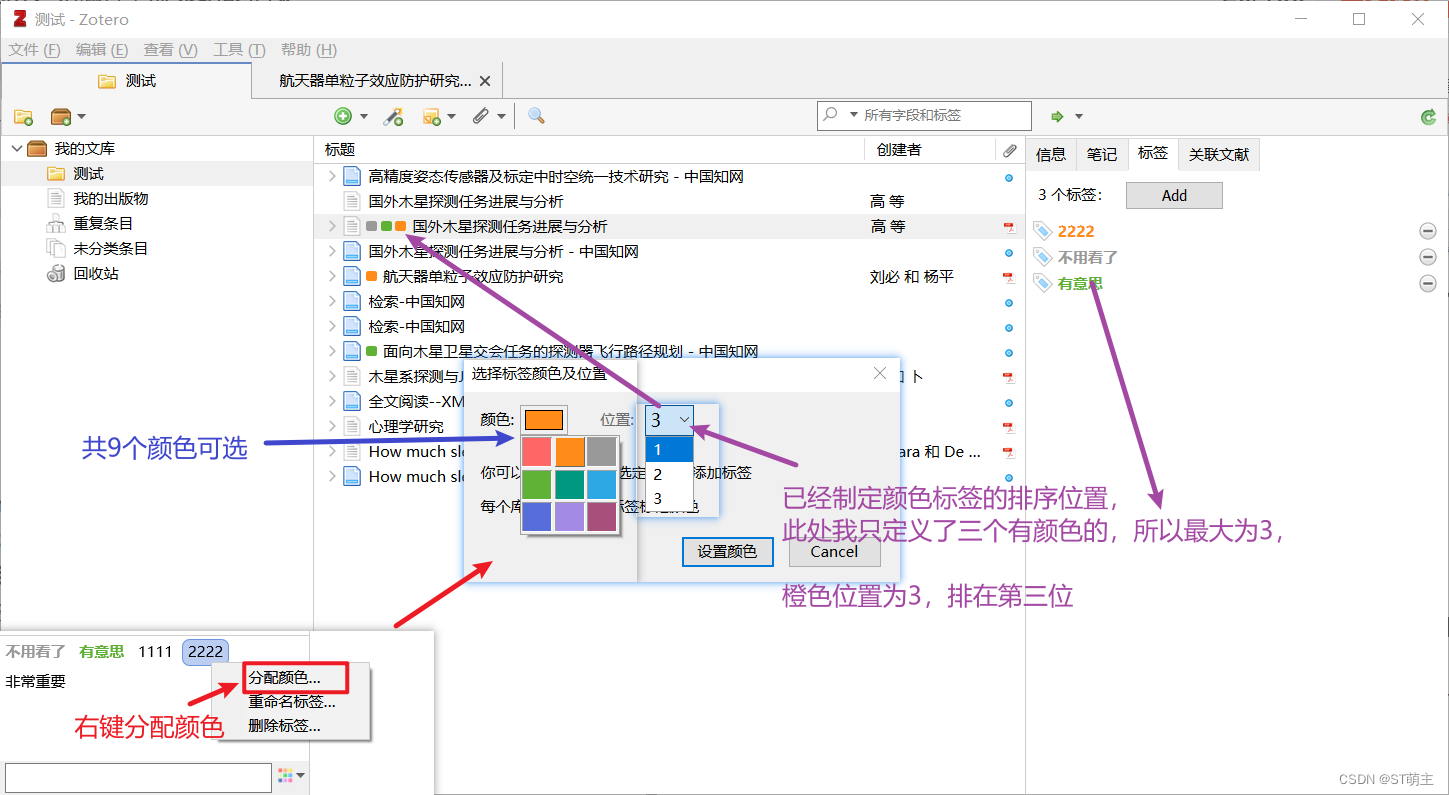1449x795 pixels.
Task: Open the New Item dropdown arrow
Action: 364,117
